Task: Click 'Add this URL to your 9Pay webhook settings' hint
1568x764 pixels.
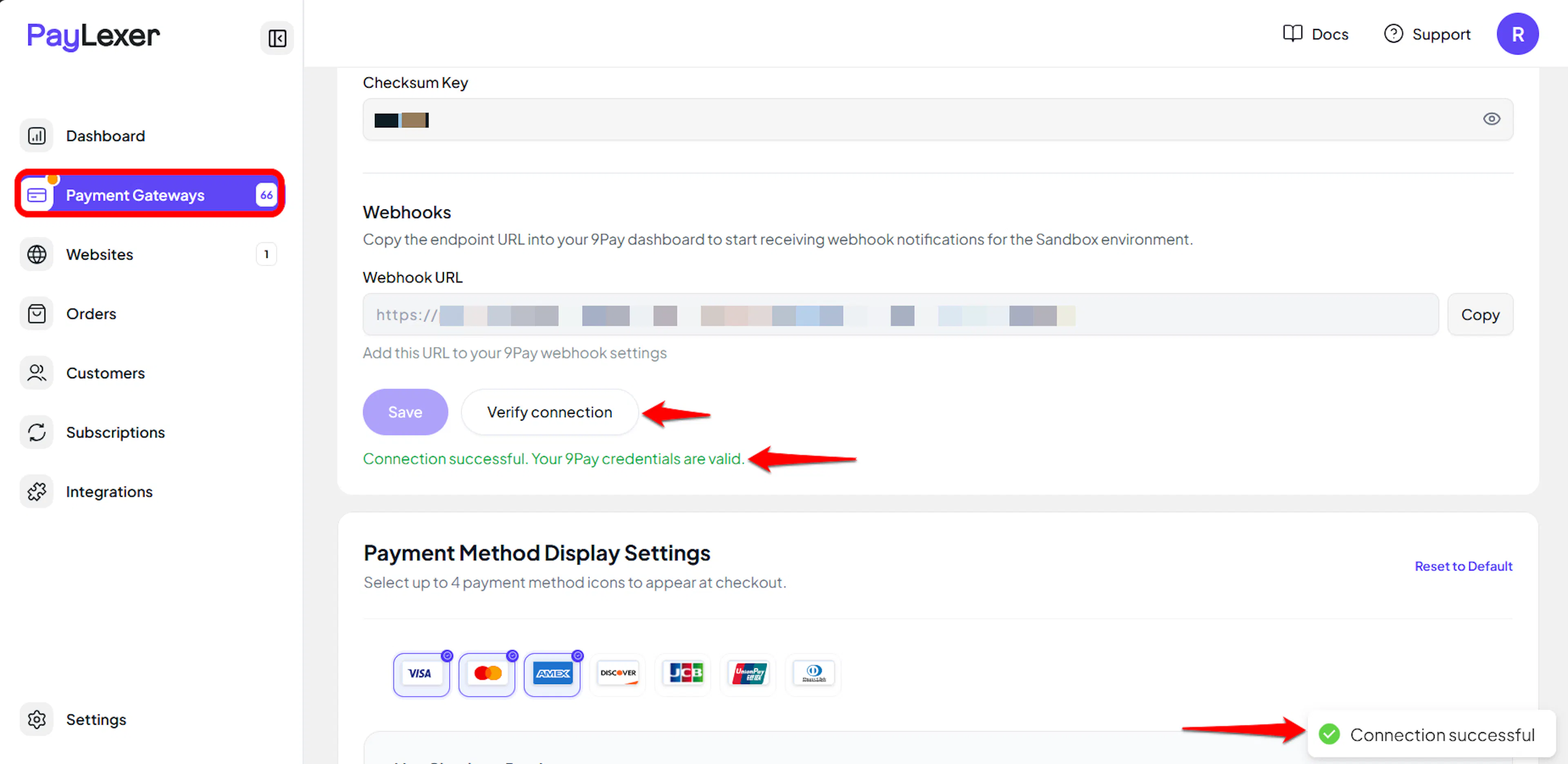Action: tap(515, 353)
